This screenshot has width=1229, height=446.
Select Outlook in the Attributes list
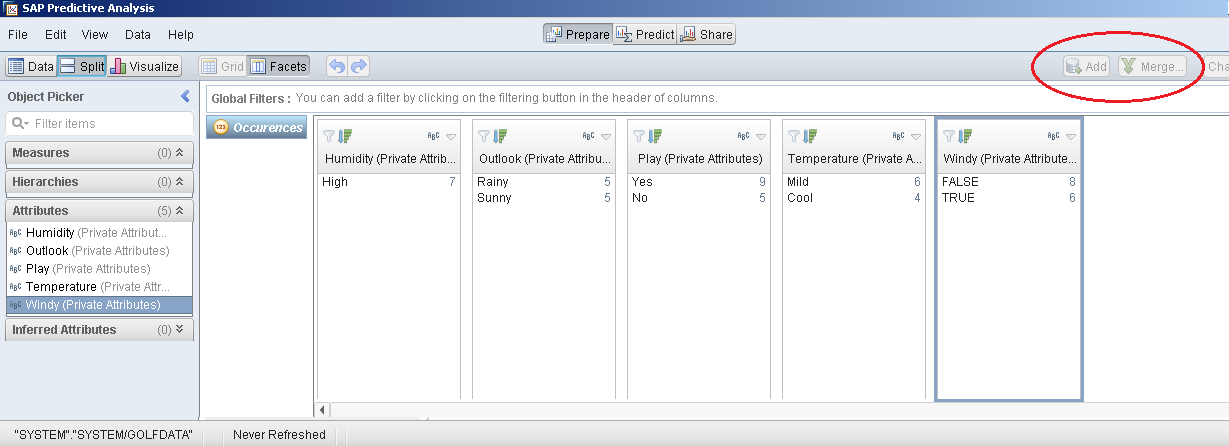tap(100, 250)
